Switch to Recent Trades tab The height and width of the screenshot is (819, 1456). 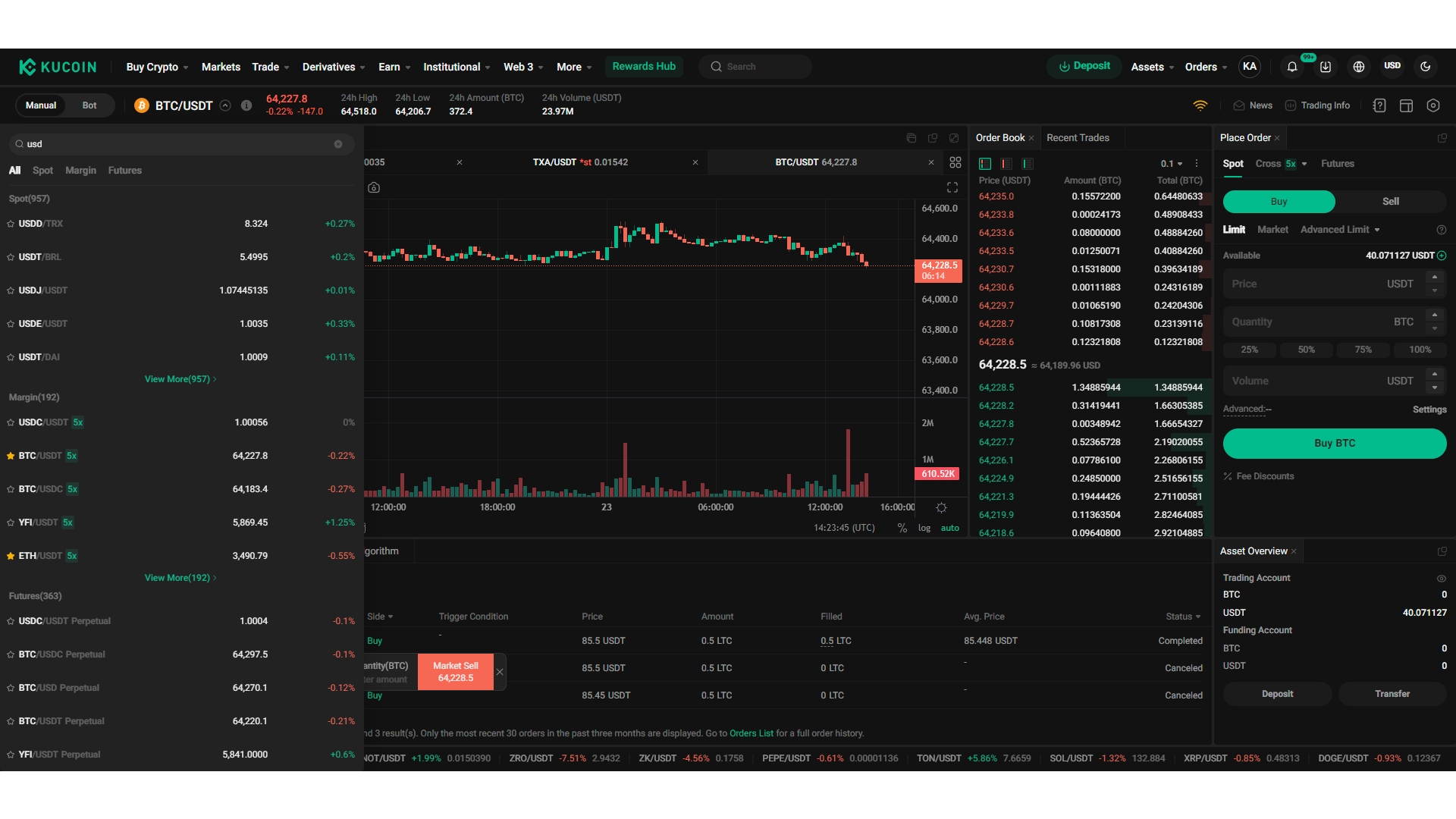click(x=1078, y=138)
